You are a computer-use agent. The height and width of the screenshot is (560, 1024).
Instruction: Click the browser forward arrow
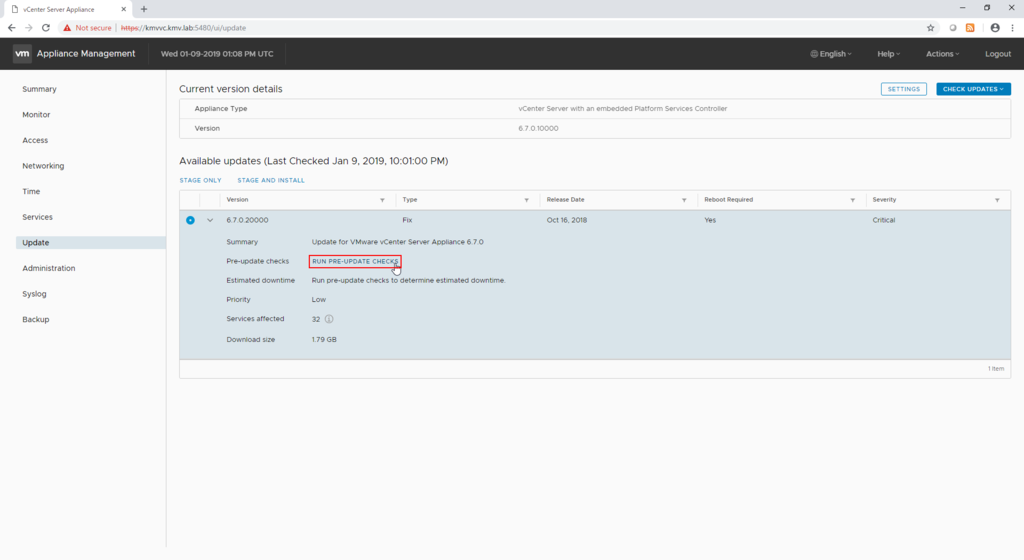(x=29, y=28)
